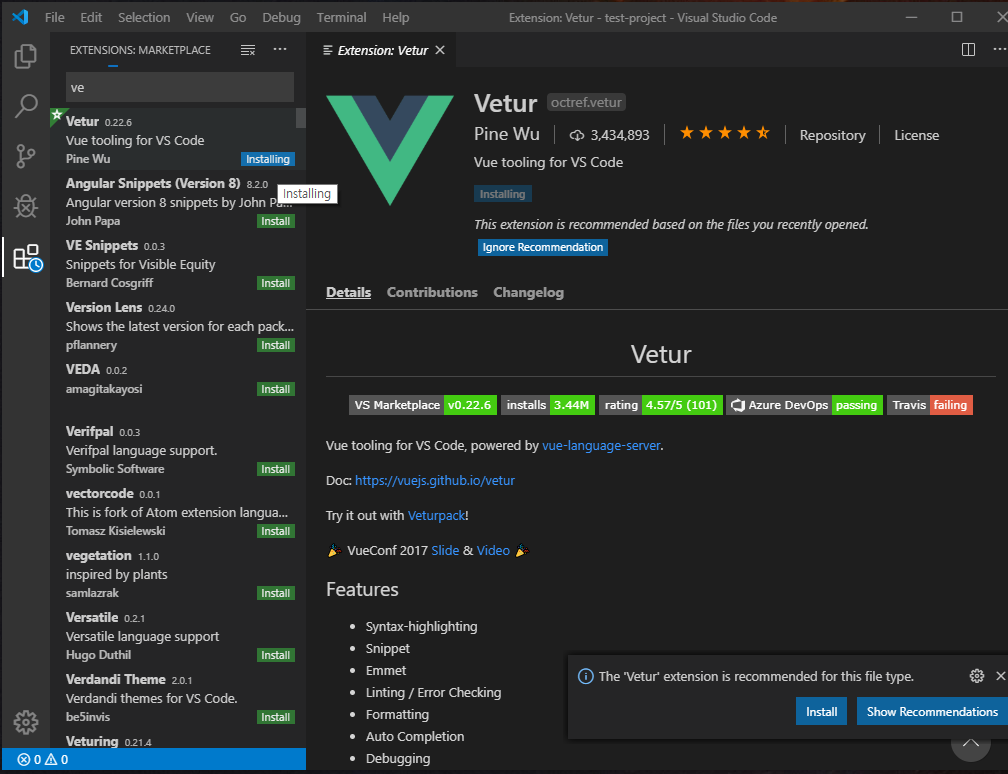Screen dimensions: 1008x774
Task: Close the Extension: Vetur tab
Action: [440, 50]
